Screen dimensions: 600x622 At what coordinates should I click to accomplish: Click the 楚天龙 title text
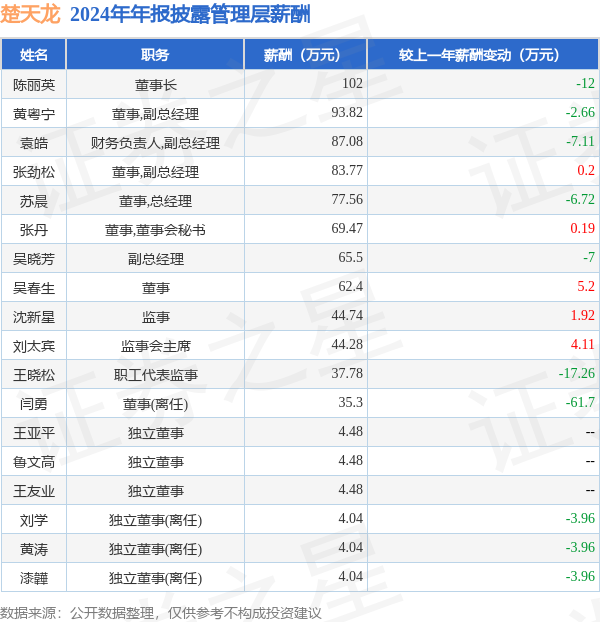tap(30, 15)
